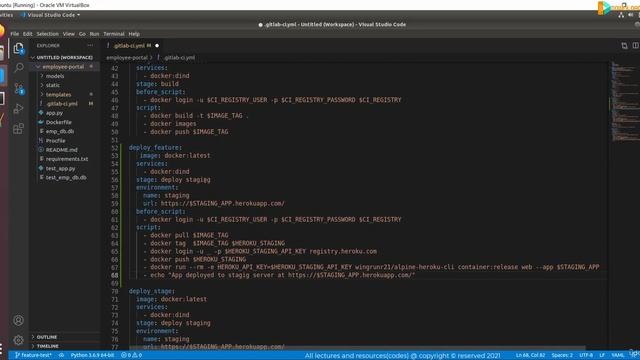This screenshot has height=360, width=640.
Task: Open test_app.py in the explorer
Action: click(x=60, y=168)
